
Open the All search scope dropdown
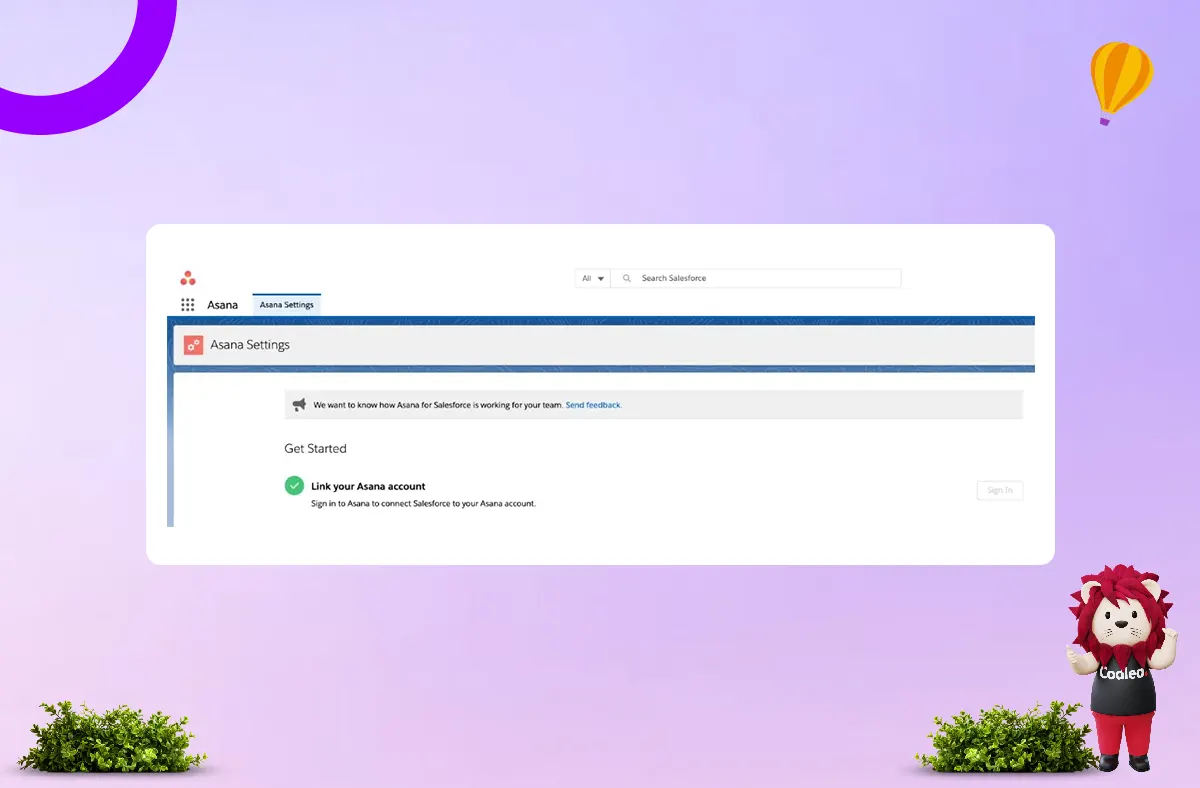click(593, 278)
